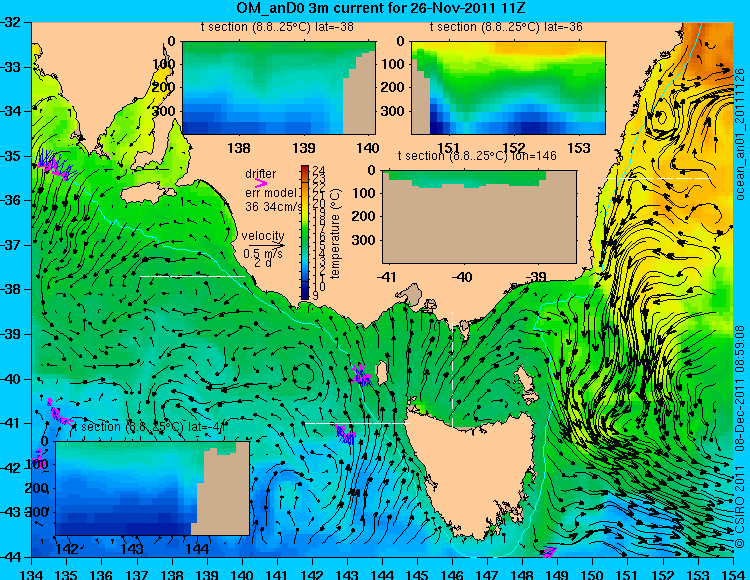
Task: Click the magenta drifter marker near 148.7°E, 44°S
Action: click(549, 552)
